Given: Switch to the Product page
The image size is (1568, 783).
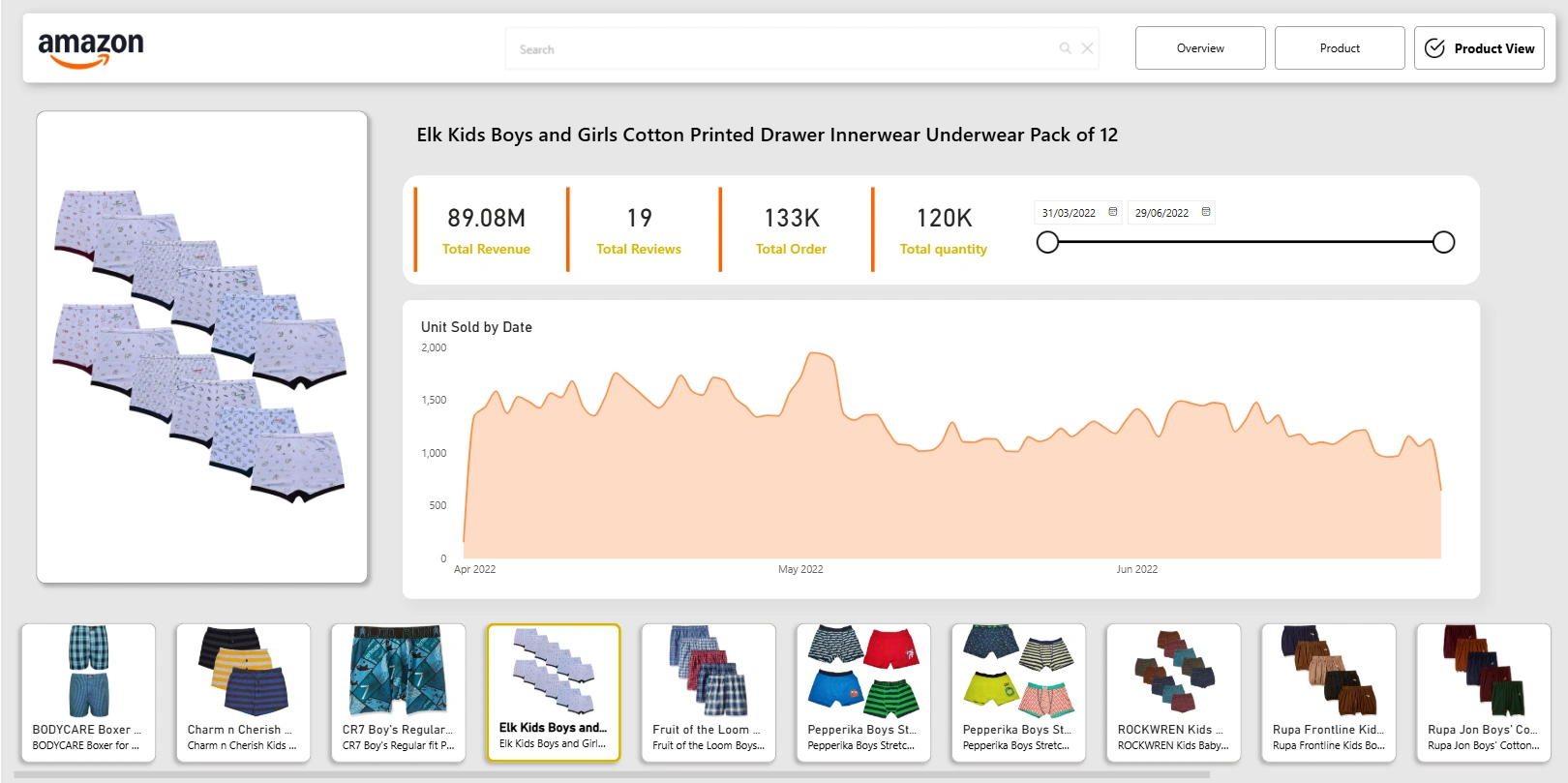Looking at the screenshot, I should [1340, 48].
